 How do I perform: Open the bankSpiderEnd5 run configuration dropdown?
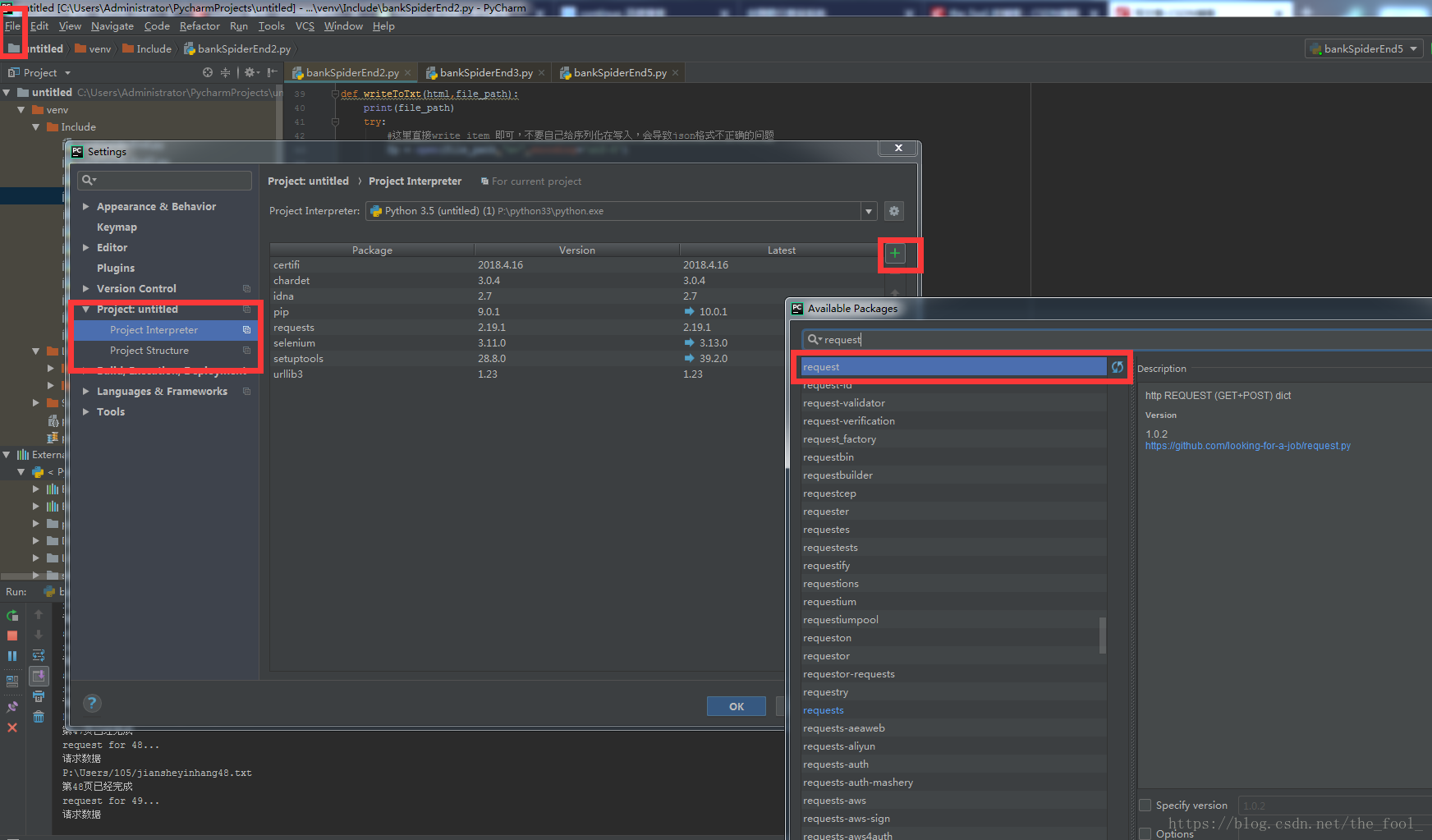click(1364, 48)
